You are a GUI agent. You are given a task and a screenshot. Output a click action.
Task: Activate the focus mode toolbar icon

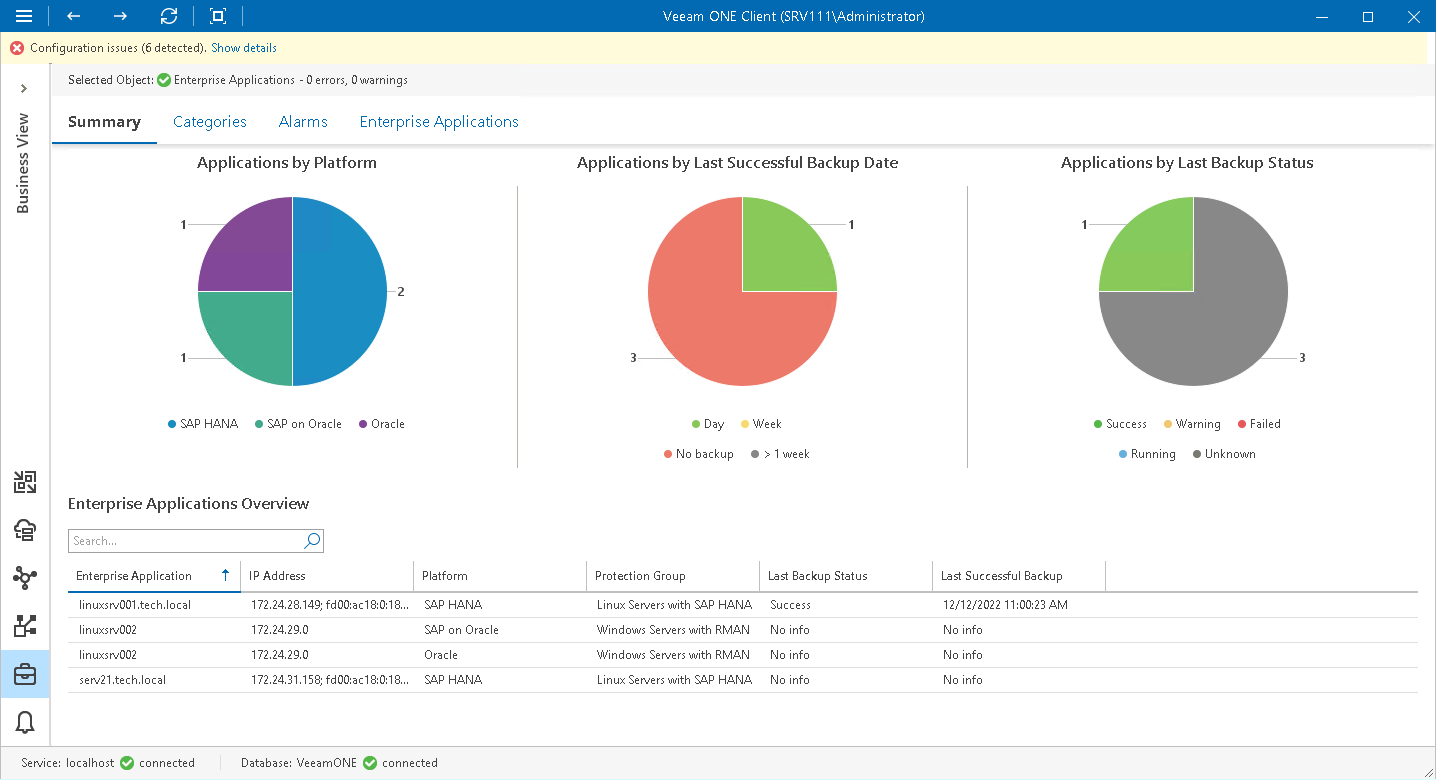[x=216, y=16]
